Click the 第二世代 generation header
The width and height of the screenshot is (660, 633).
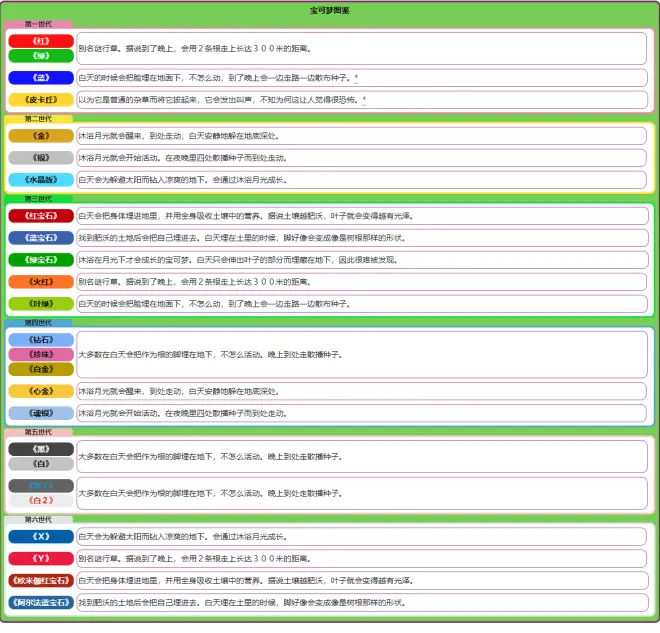pyautogui.click(x=38, y=119)
